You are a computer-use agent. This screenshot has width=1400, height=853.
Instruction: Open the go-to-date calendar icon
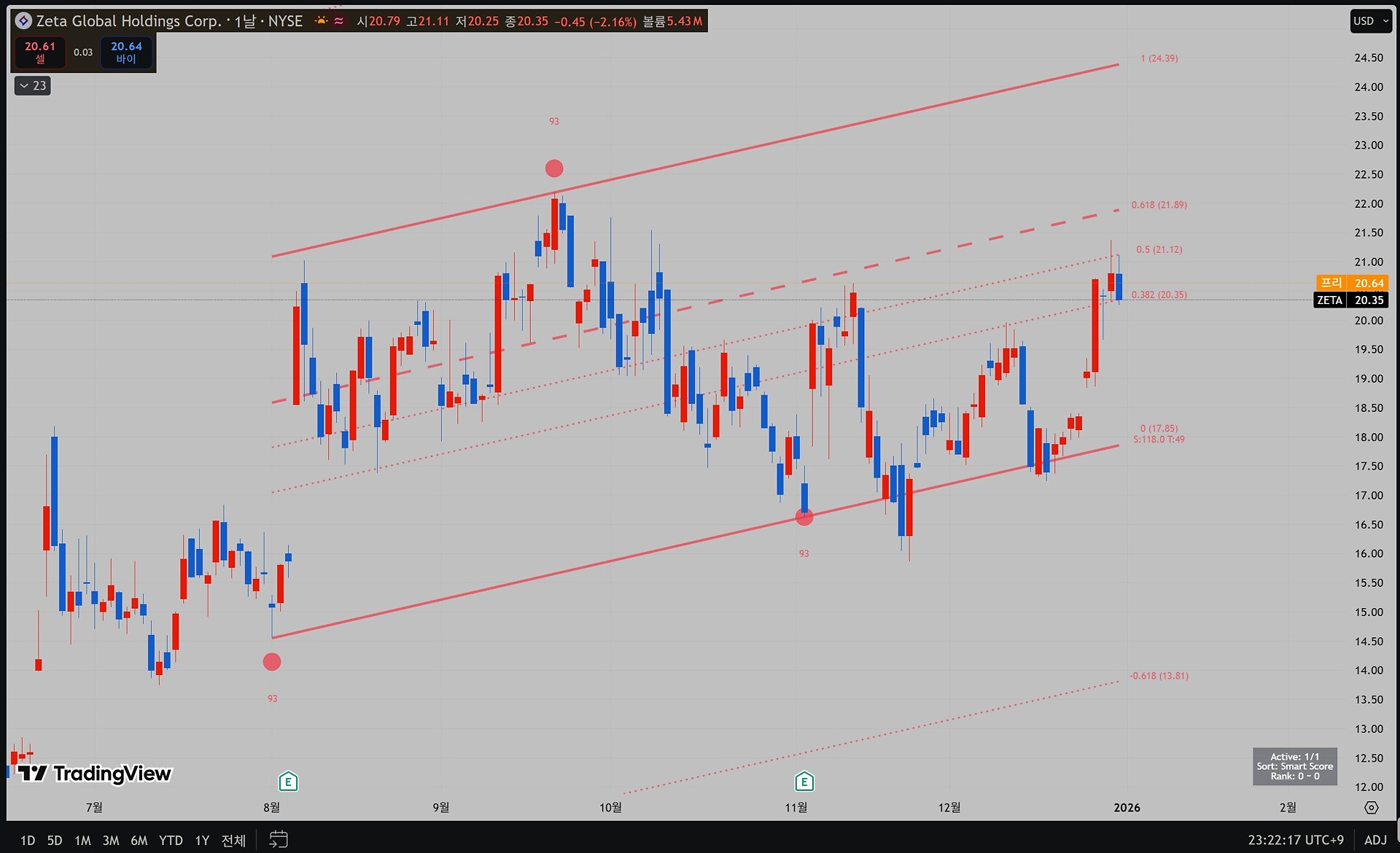coord(279,839)
